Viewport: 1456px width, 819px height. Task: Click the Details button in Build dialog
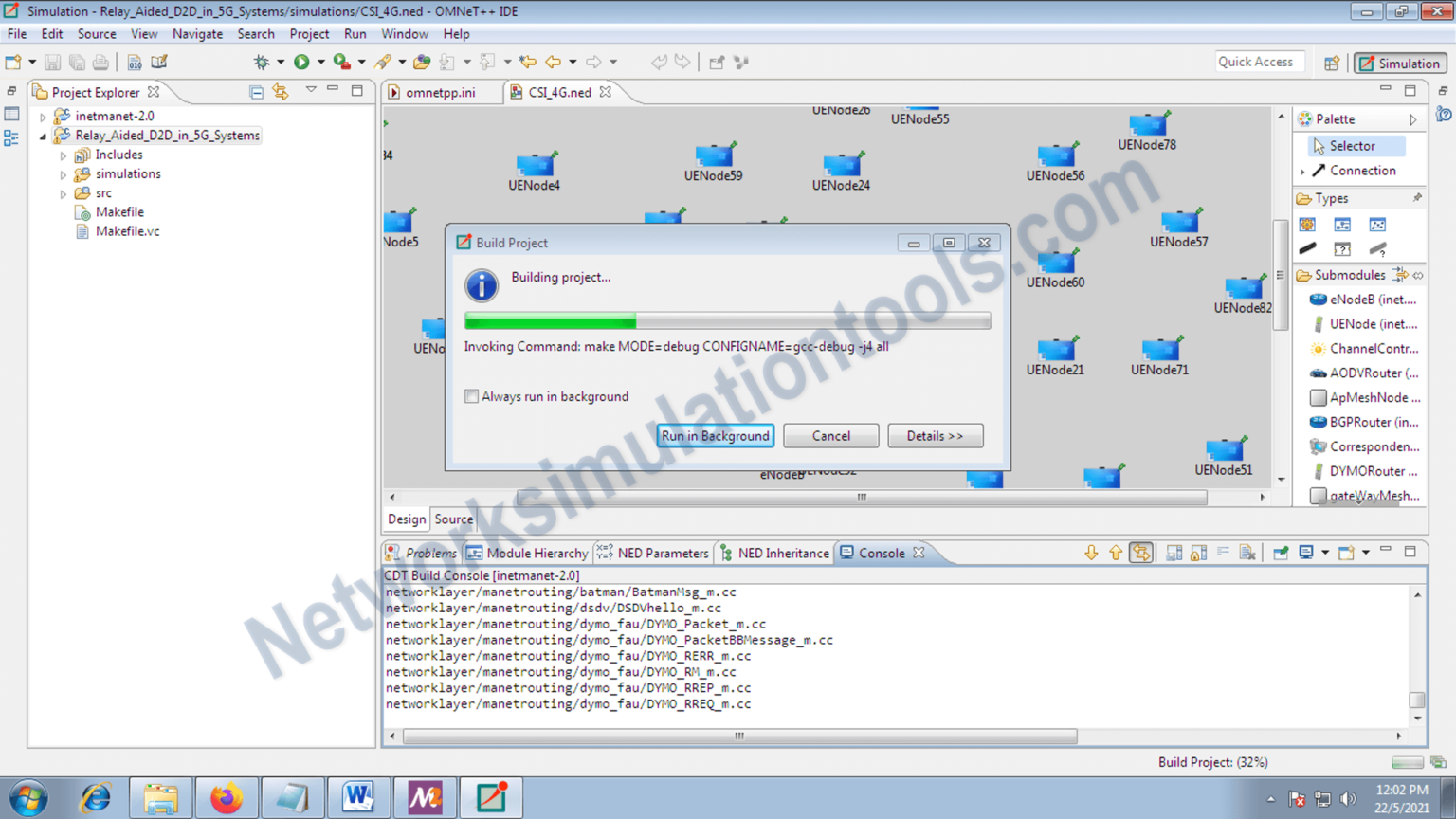click(x=935, y=435)
